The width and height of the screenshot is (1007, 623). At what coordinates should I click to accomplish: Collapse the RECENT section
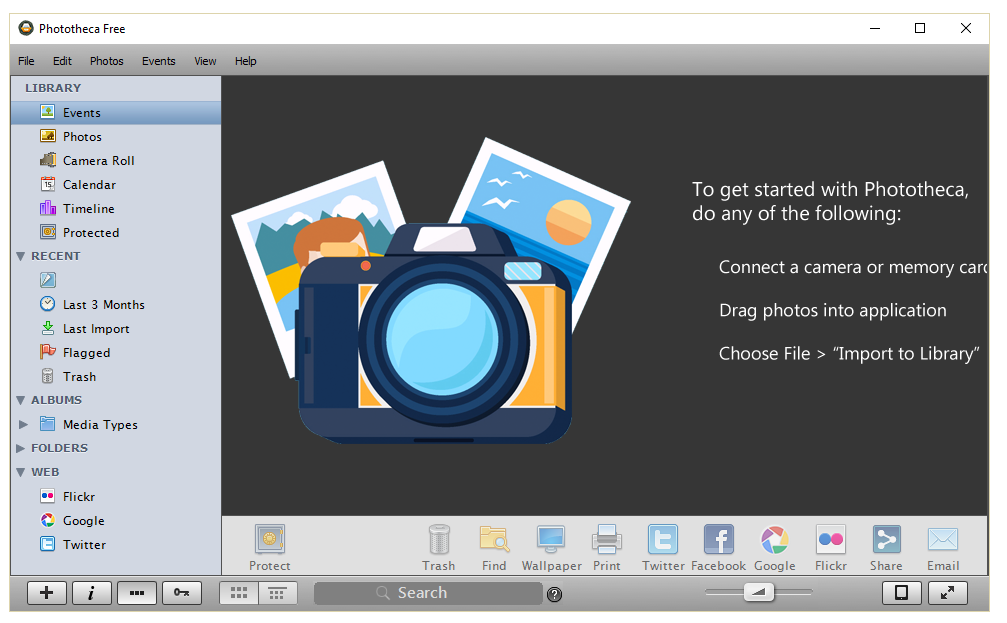point(21,257)
